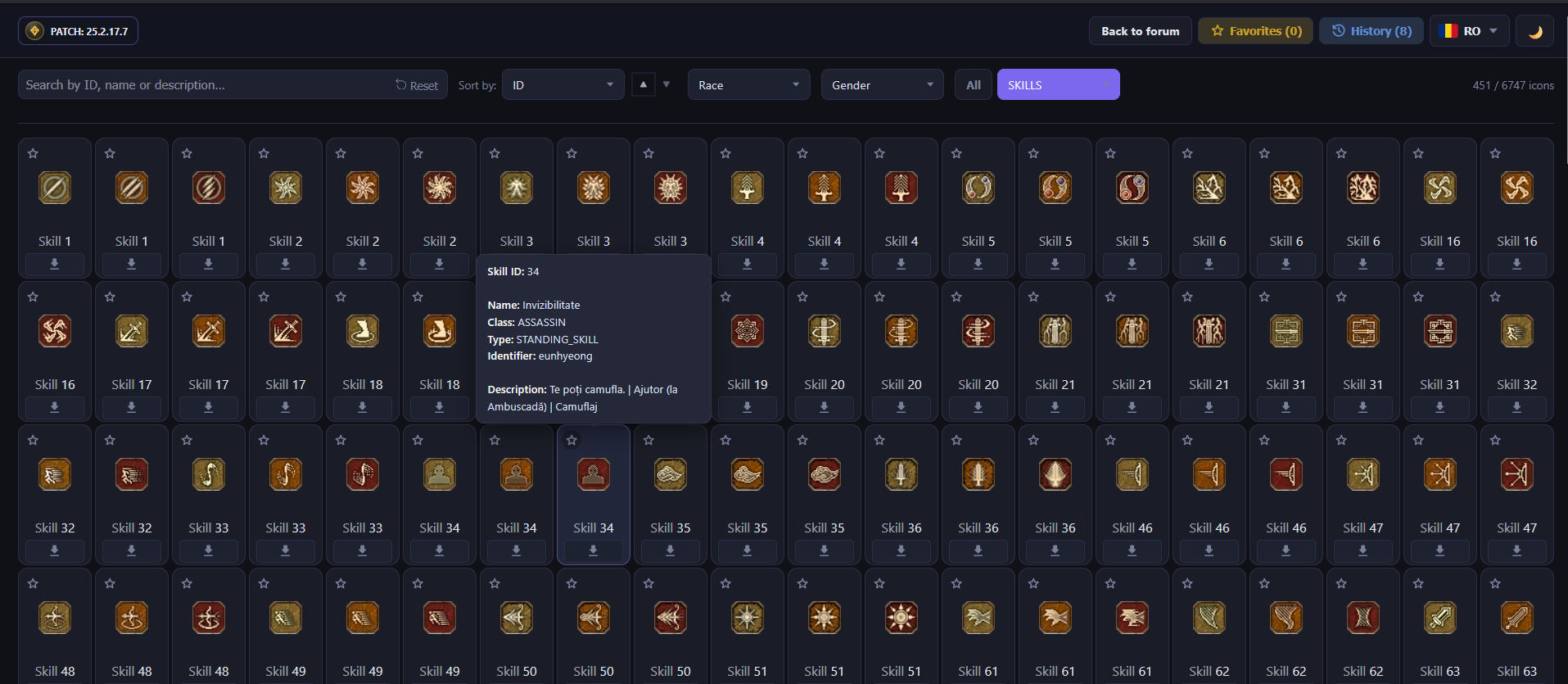This screenshot has width=1568, height=684.
Task: Download the orange Skill 35 icon
Action: coord(748,550)
